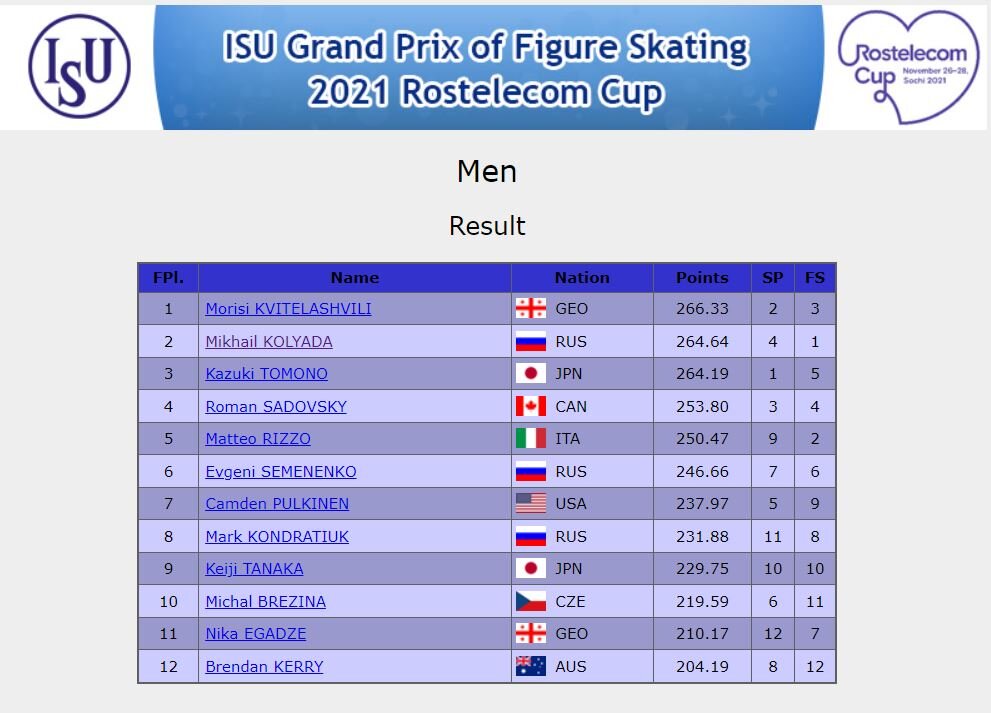The image size is (991, 713).
Task: View Evgeni SEMENENKO's details
Action: click(x=281, y=471)
